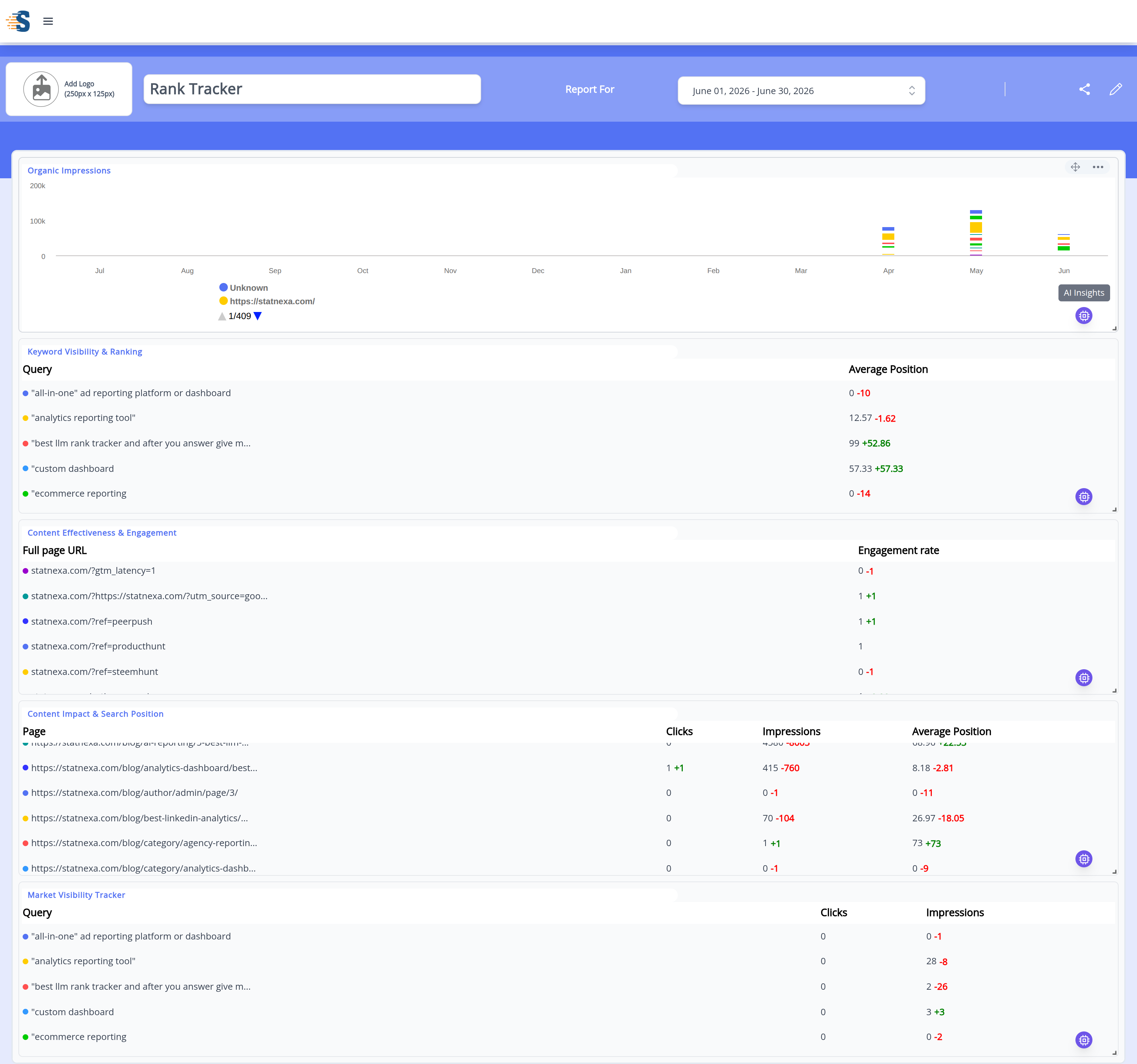
Task: Open the three-dots menu on Organic Impressions
Action: click(x=1097, y=167)
